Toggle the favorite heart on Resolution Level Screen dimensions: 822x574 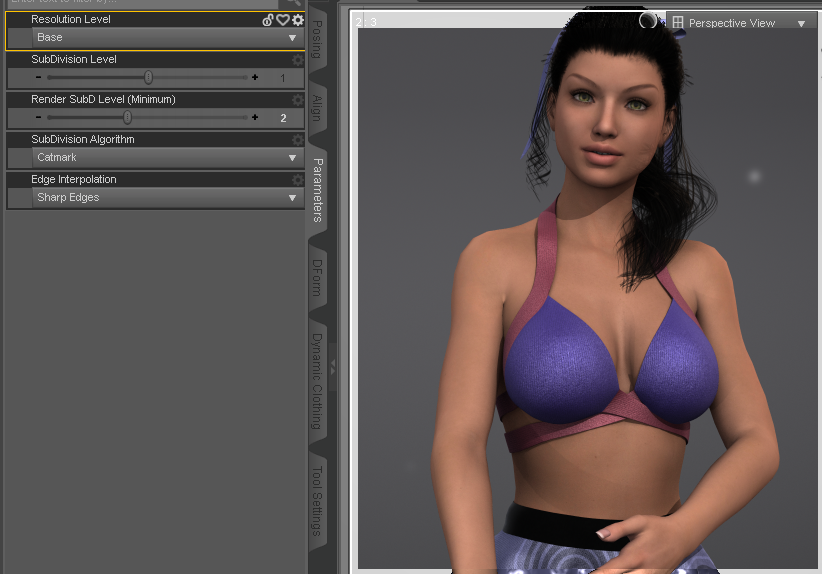(x=283, y=20)
